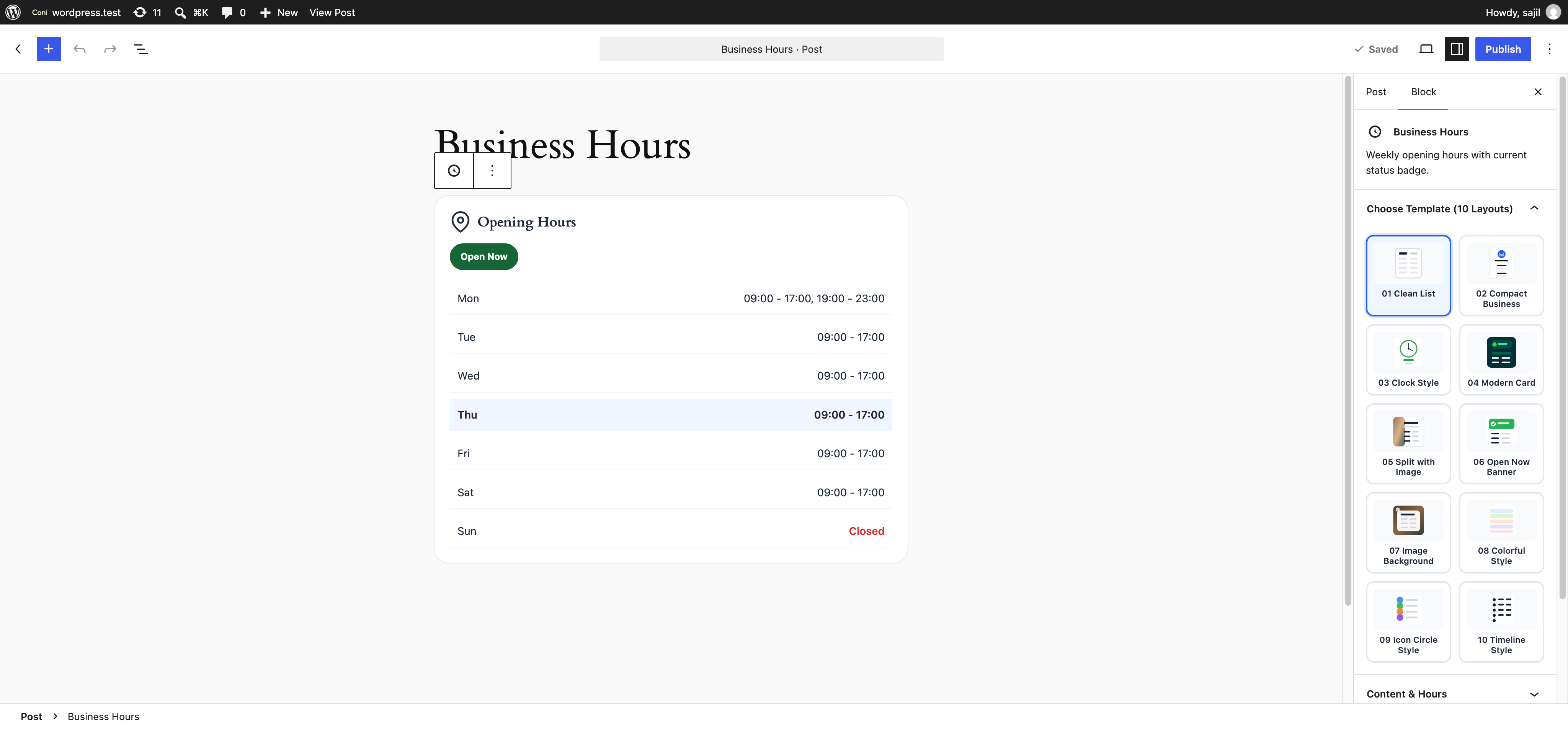Open the block inserter plus button

(x=49, y=49)
